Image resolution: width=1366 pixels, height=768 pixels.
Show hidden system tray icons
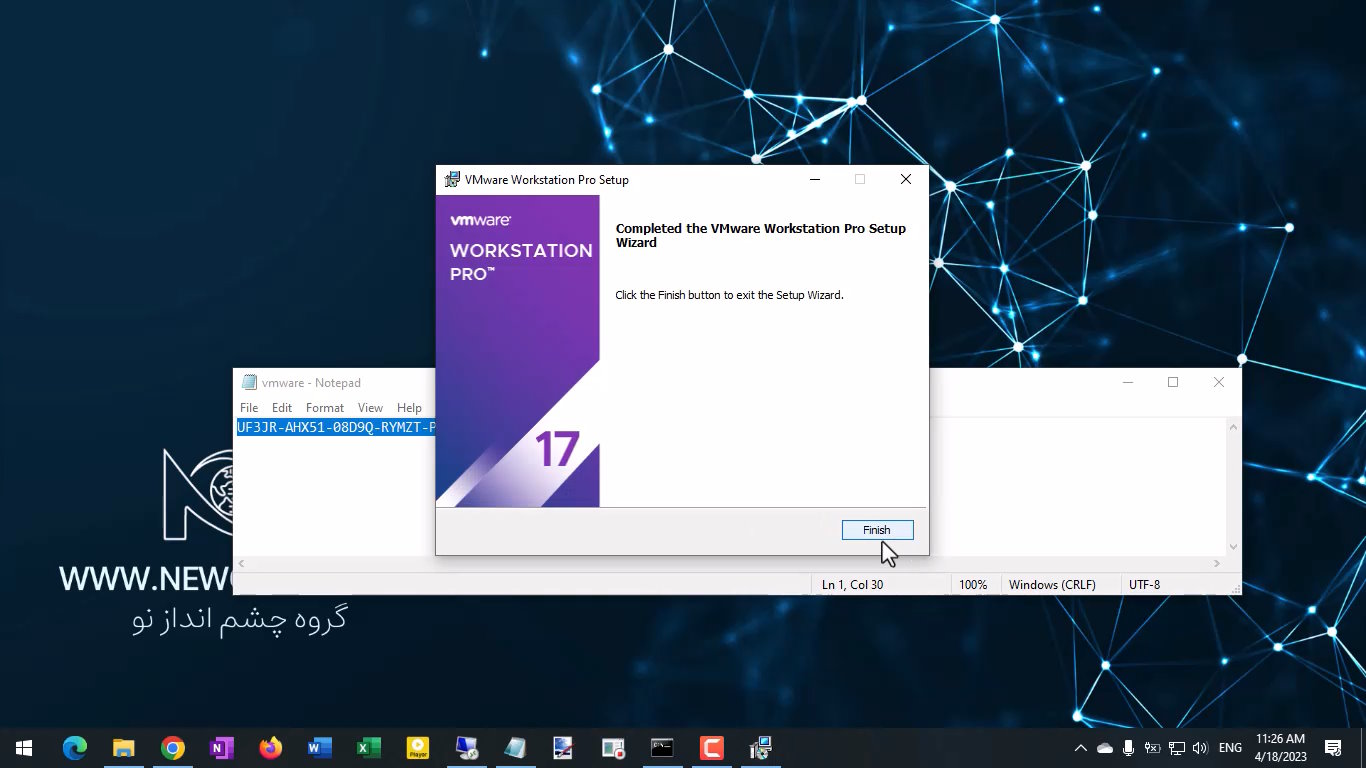(x=1081, y=748)
